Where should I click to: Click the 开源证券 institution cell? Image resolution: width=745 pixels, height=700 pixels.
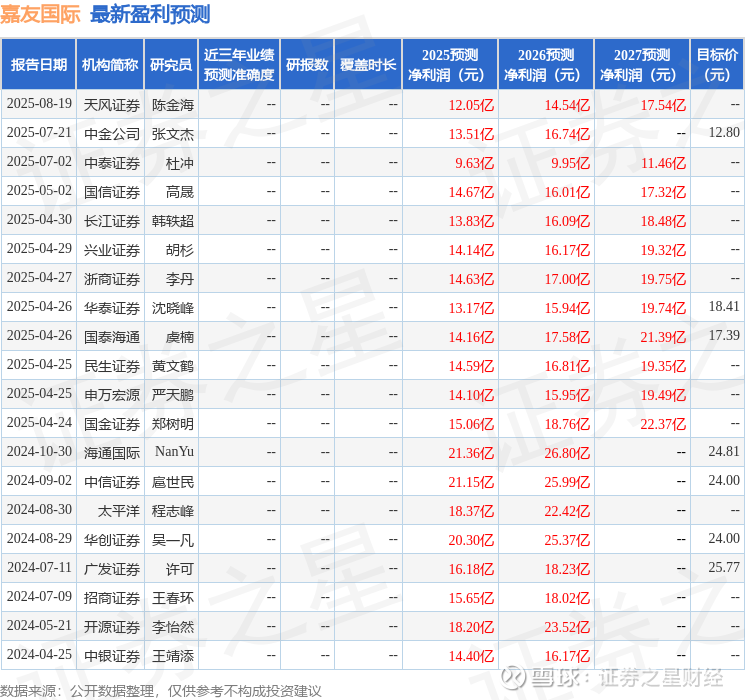click(112, 627)
